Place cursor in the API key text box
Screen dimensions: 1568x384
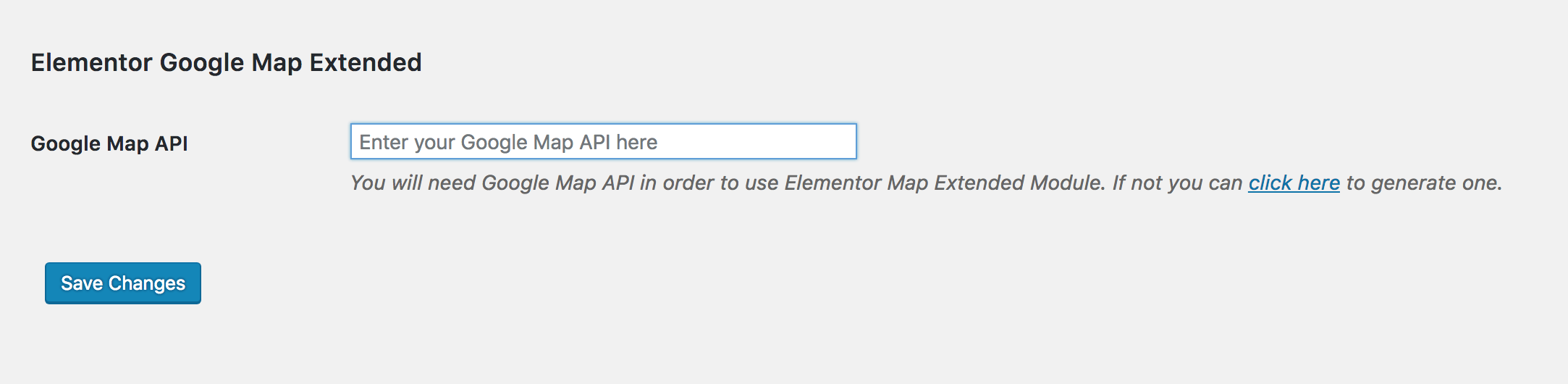click(603, 142)
